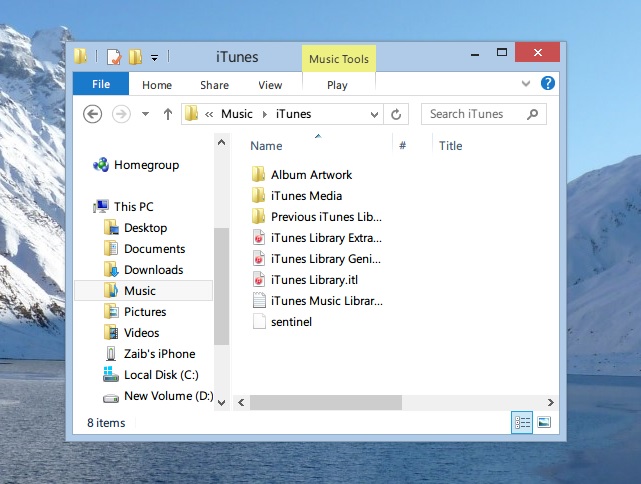The width and height of the screenshot is (641, 484).
Task: Click the Forward navigation arrow
Action: [x=121, y=114]
